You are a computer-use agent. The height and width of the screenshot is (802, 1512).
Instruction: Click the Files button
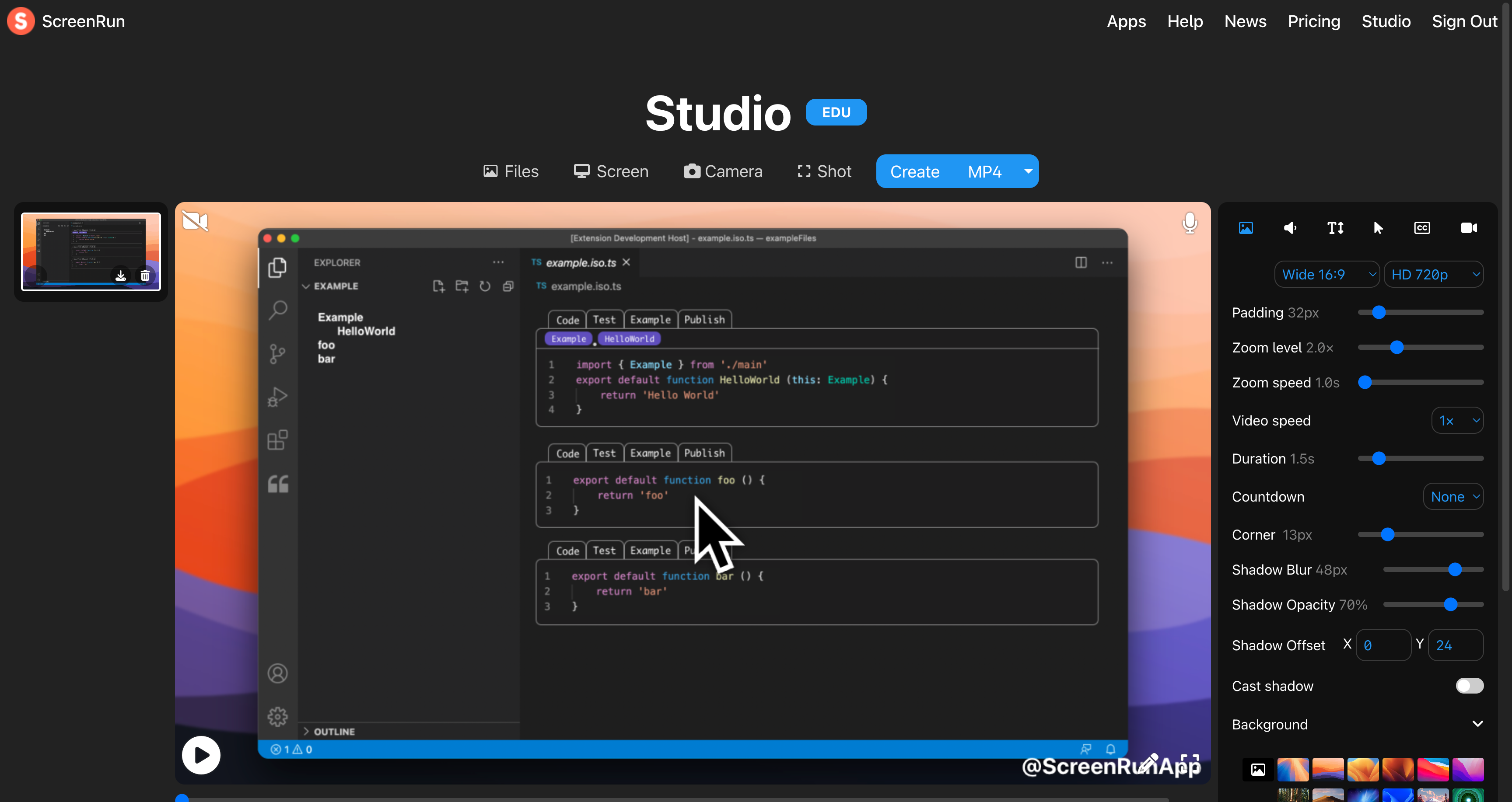point(511,171)
